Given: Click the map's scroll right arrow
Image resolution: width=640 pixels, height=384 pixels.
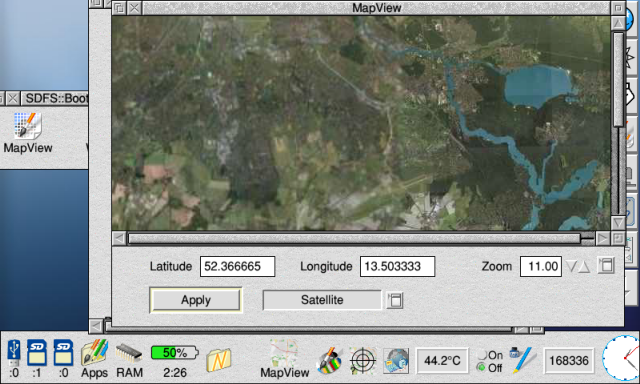Looking at the screenshot, I should click(602, 238).
